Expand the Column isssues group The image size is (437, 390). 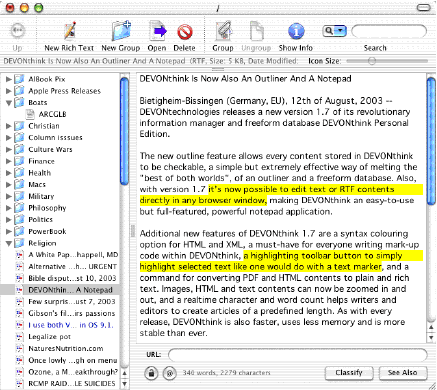pyautogui.click(x=9, y=138)
